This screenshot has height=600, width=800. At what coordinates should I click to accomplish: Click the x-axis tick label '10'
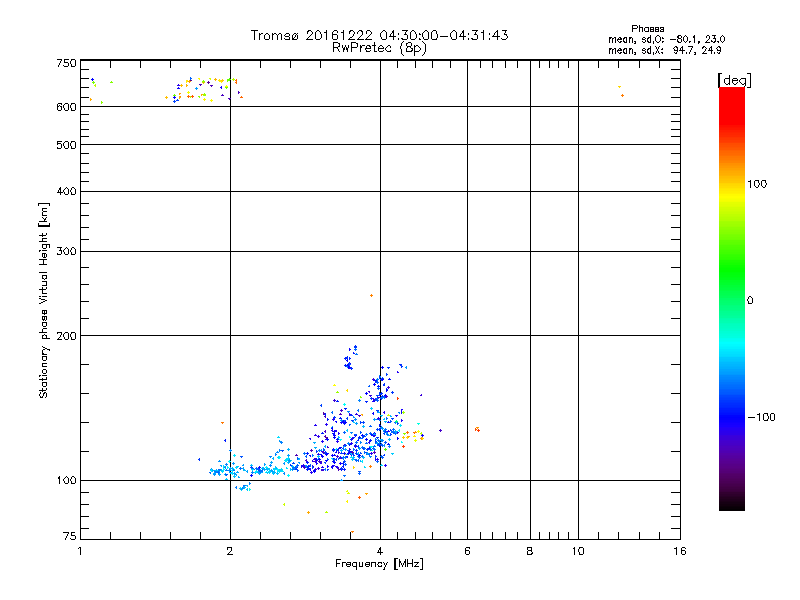pyautogui.click(x=578, y=551)
